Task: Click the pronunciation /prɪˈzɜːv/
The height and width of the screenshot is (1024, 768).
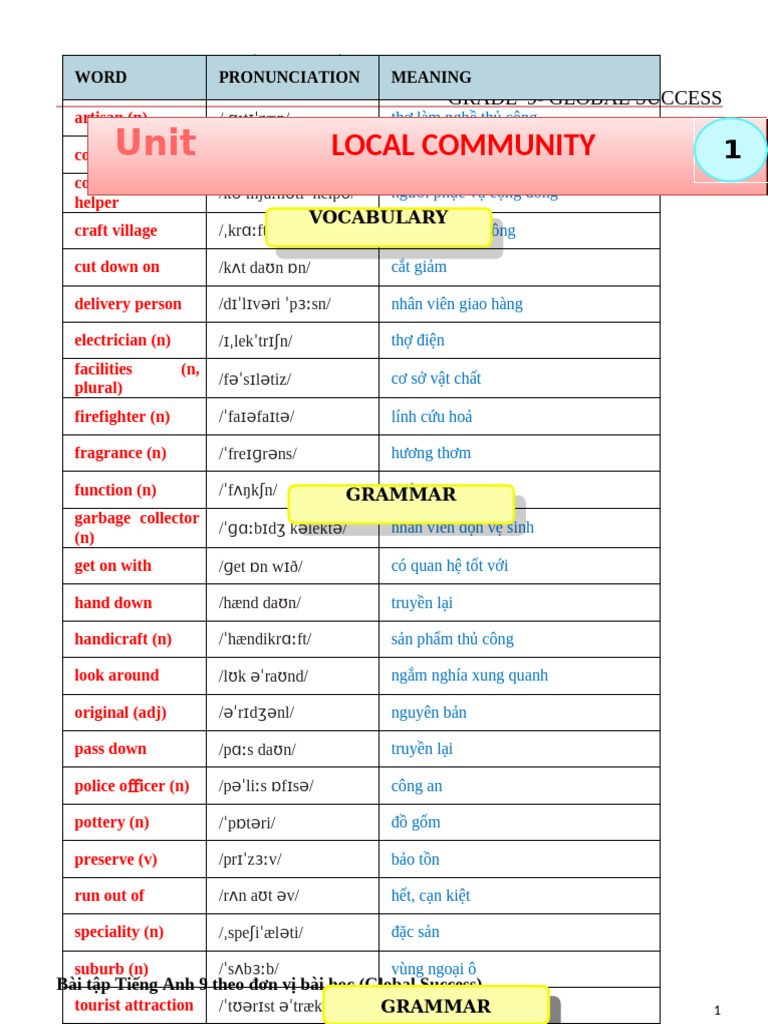Action: [x=250, y=859]
